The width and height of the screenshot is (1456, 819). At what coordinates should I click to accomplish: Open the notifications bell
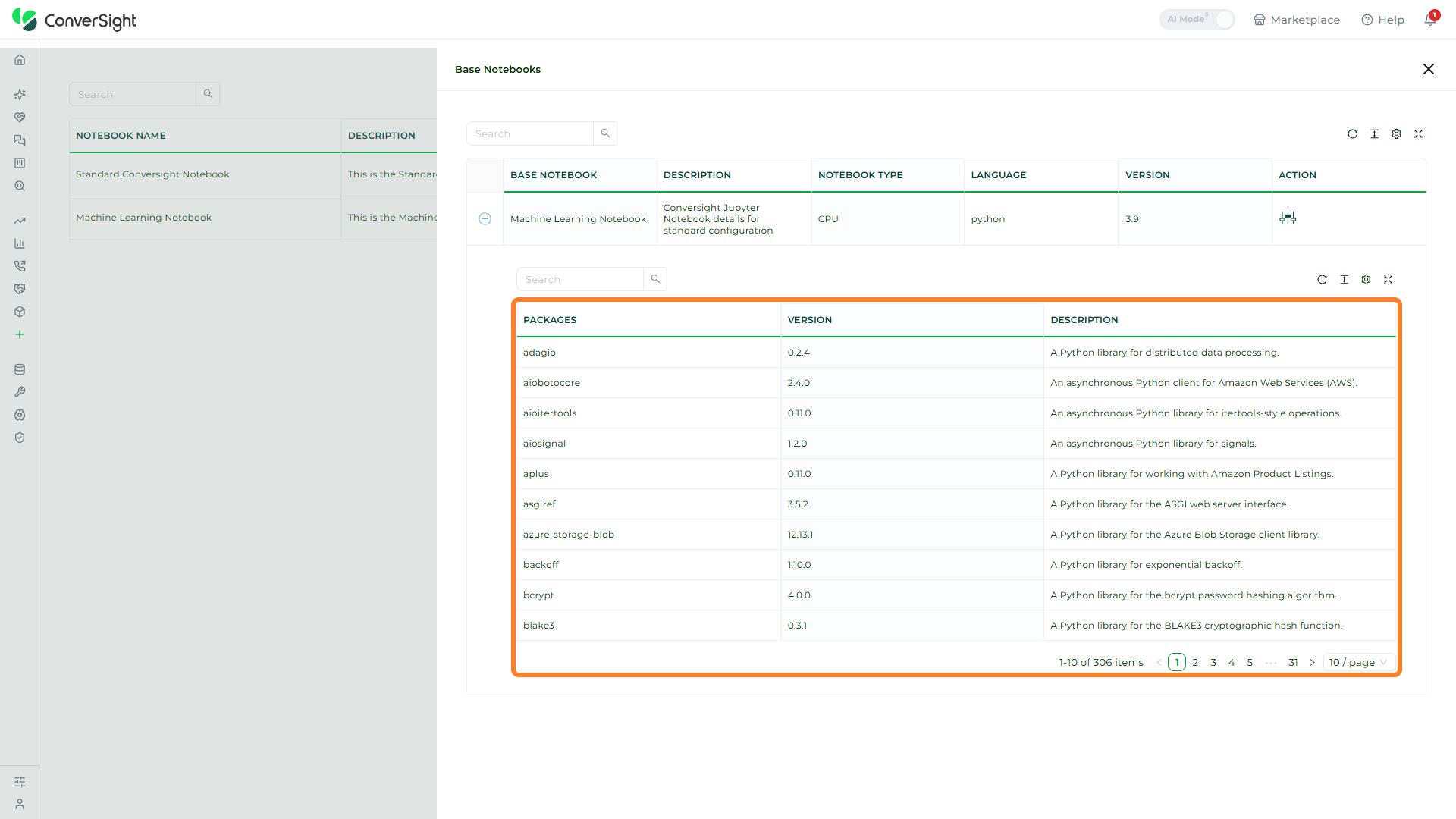pyautogui.click(x=1430, y=20)
